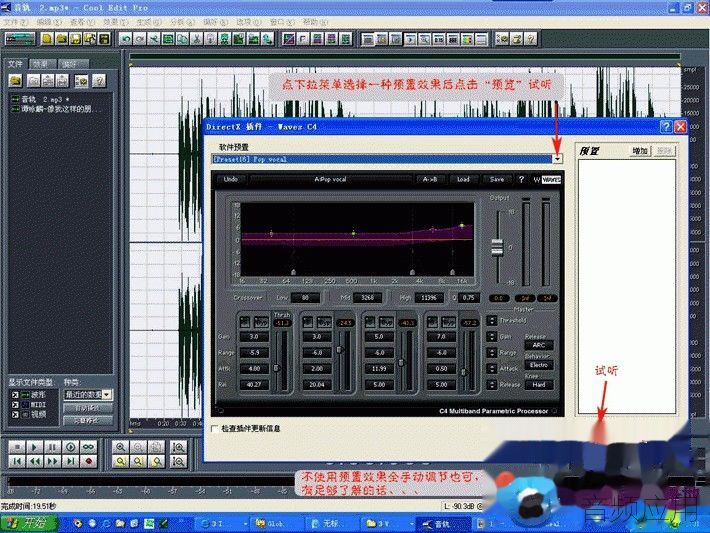This screenshot has height=533, width=710.
Task: Click the master Range stepper arrows
Action: (x=492, y=352)
